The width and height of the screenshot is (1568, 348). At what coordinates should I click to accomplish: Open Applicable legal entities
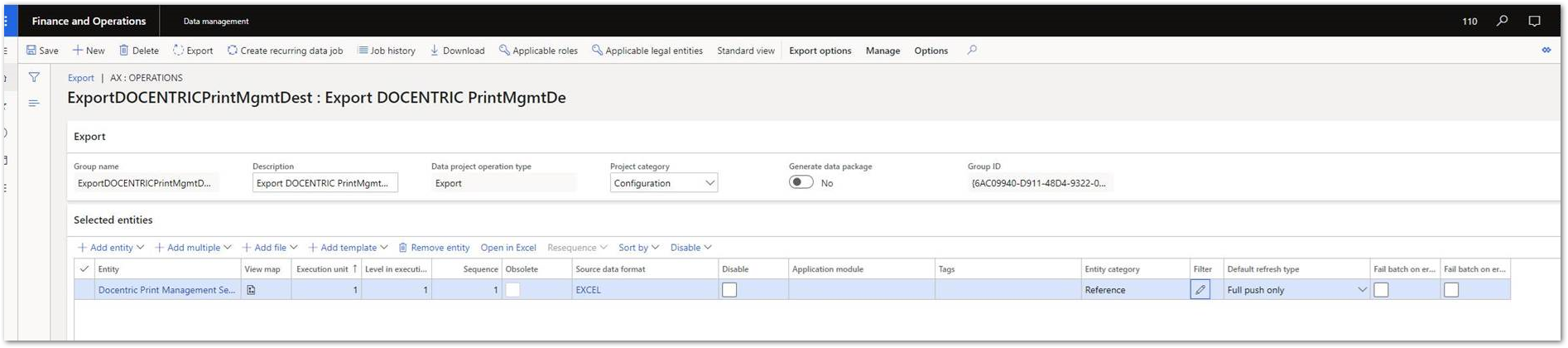(x=647, y=51)
